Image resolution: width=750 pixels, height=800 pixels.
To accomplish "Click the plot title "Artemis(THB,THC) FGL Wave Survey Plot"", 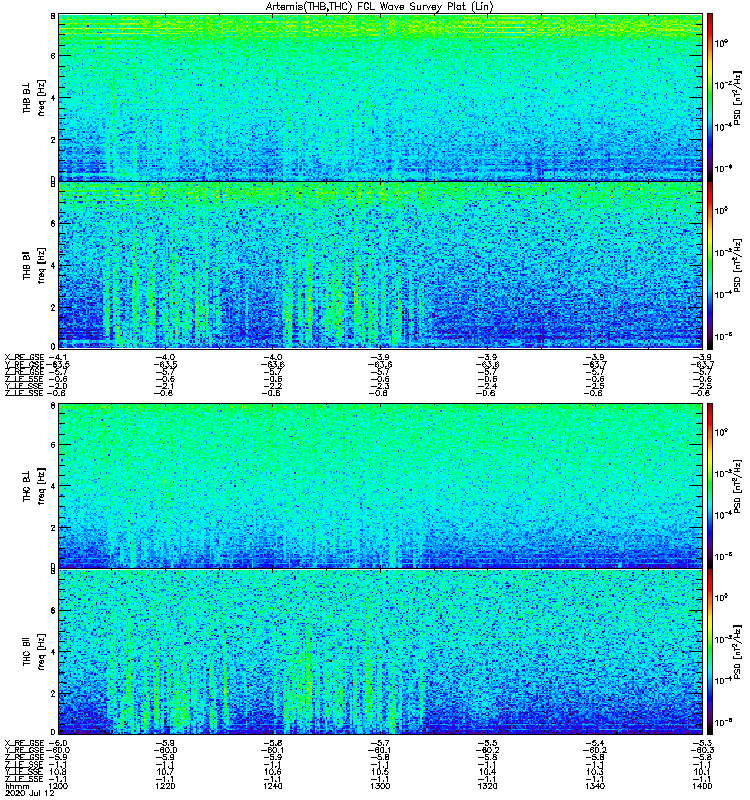I will (379, 7).
